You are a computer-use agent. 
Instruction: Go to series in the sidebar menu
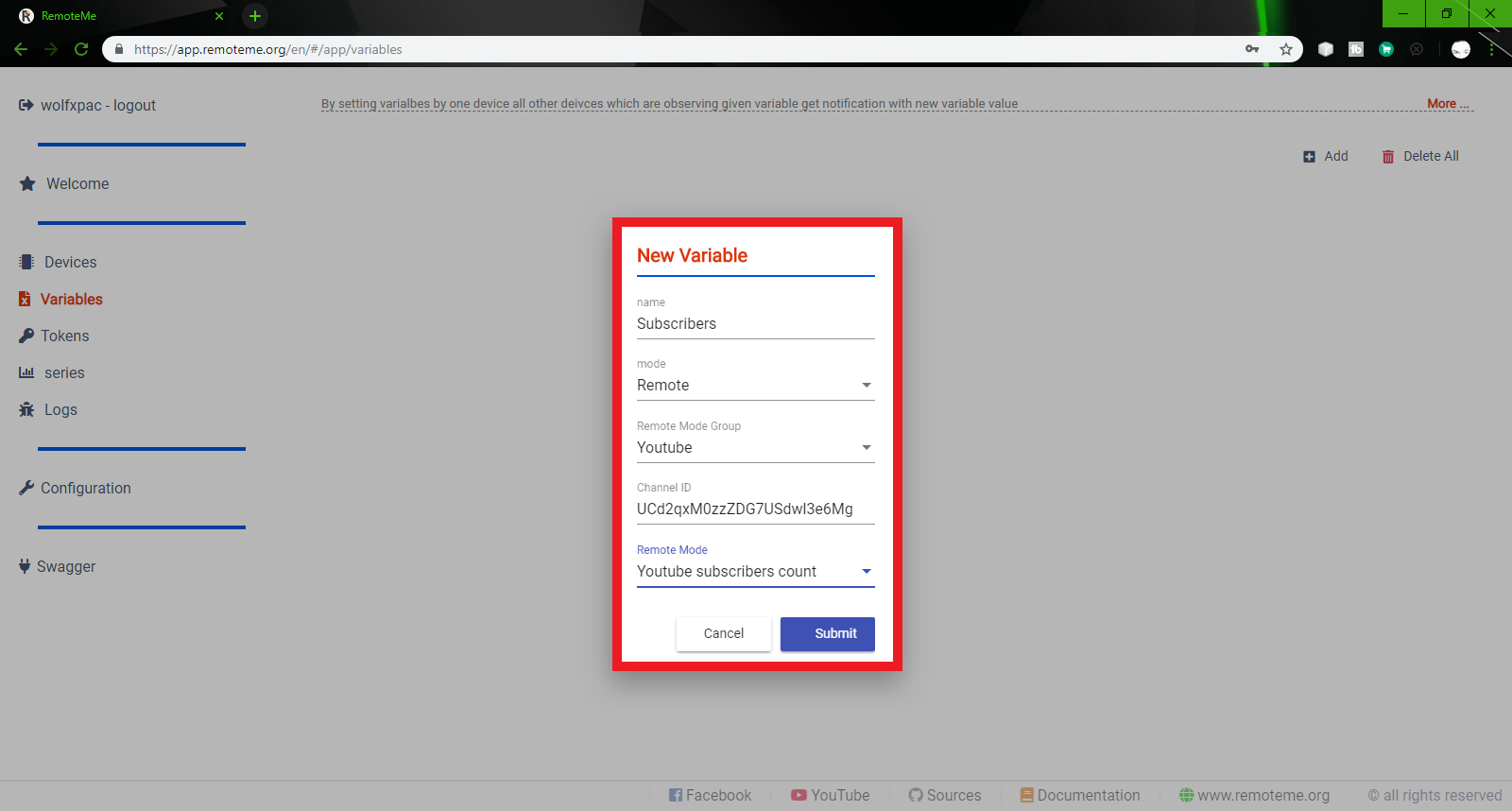click(64, 372)
